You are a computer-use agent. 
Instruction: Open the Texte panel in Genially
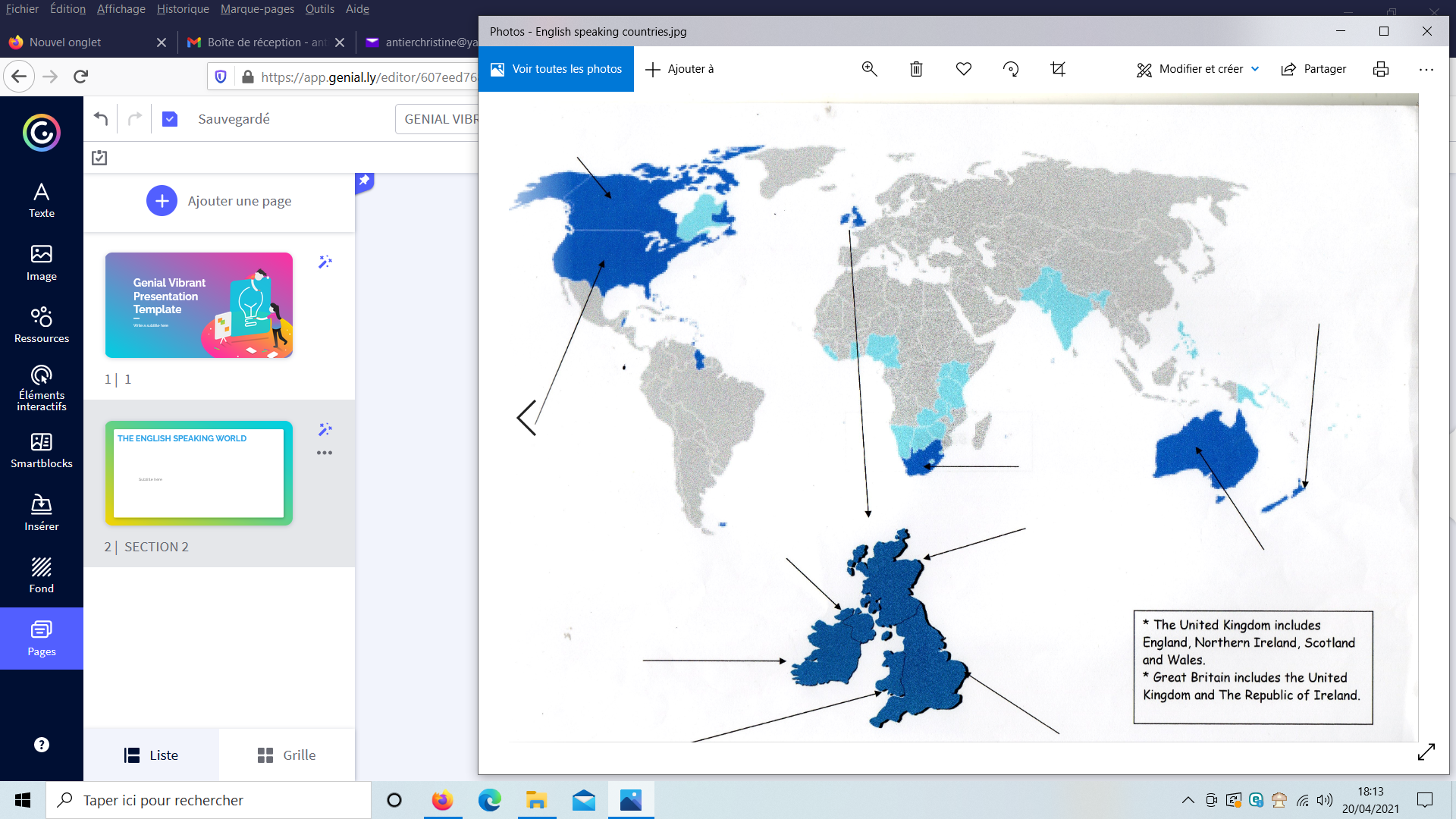41,199
